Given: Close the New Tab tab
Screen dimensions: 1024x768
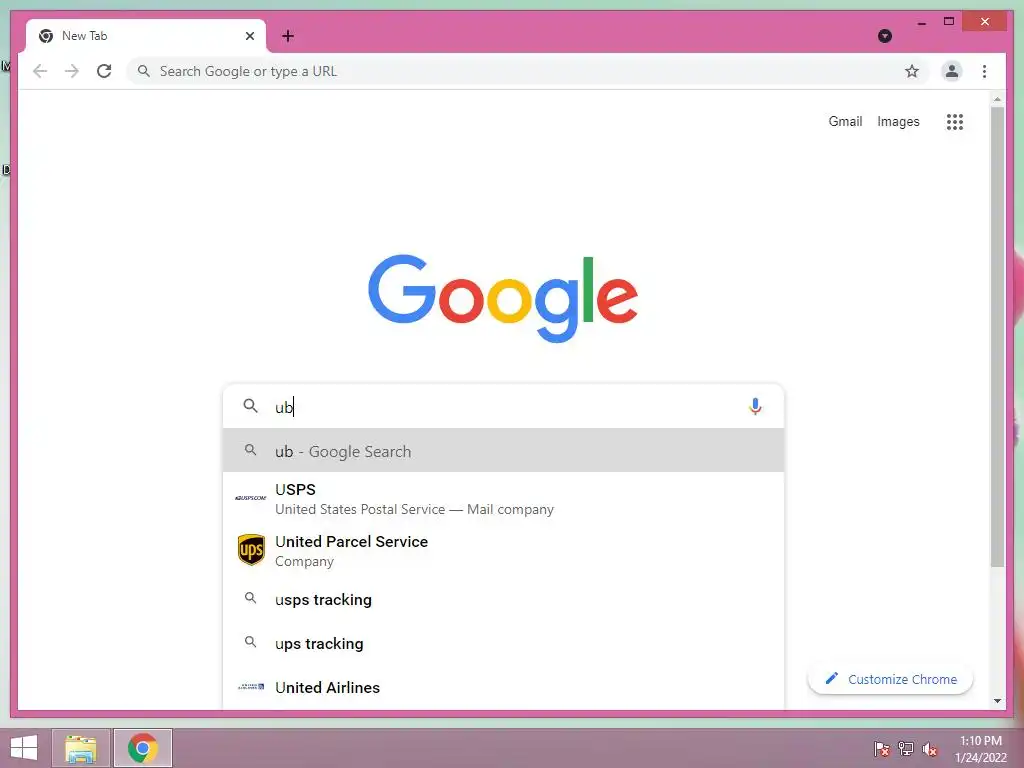Looking at the screenshot, I should click(249, 36).
